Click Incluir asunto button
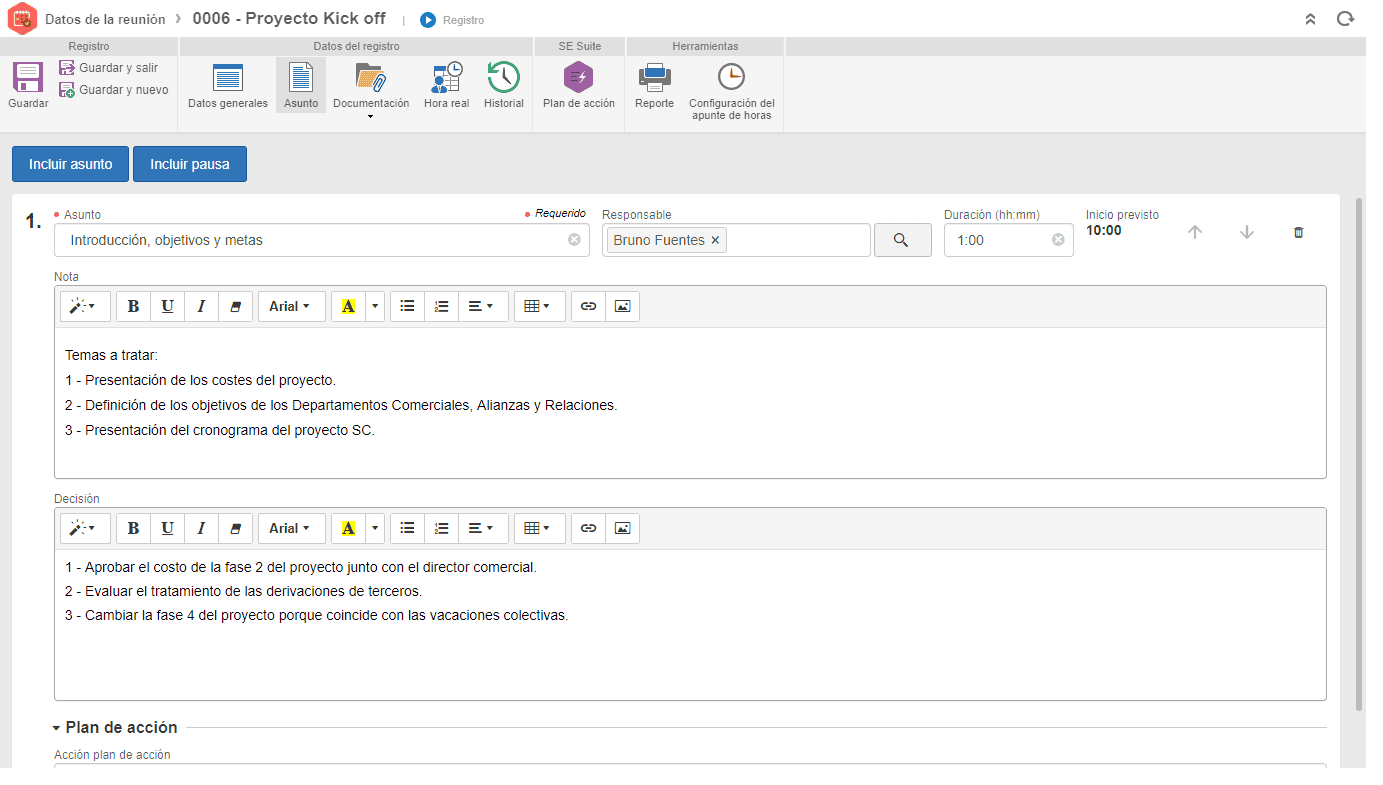The height and width of the screenshot is (785, 1383). point(70,164)
